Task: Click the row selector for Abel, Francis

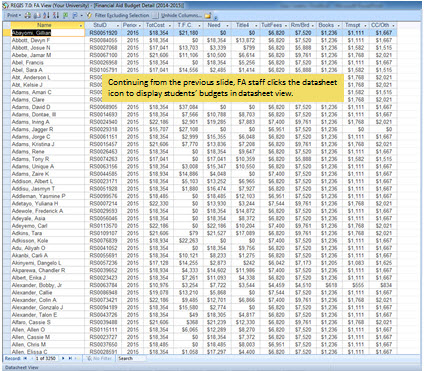Action: click(x=7, y=62)
